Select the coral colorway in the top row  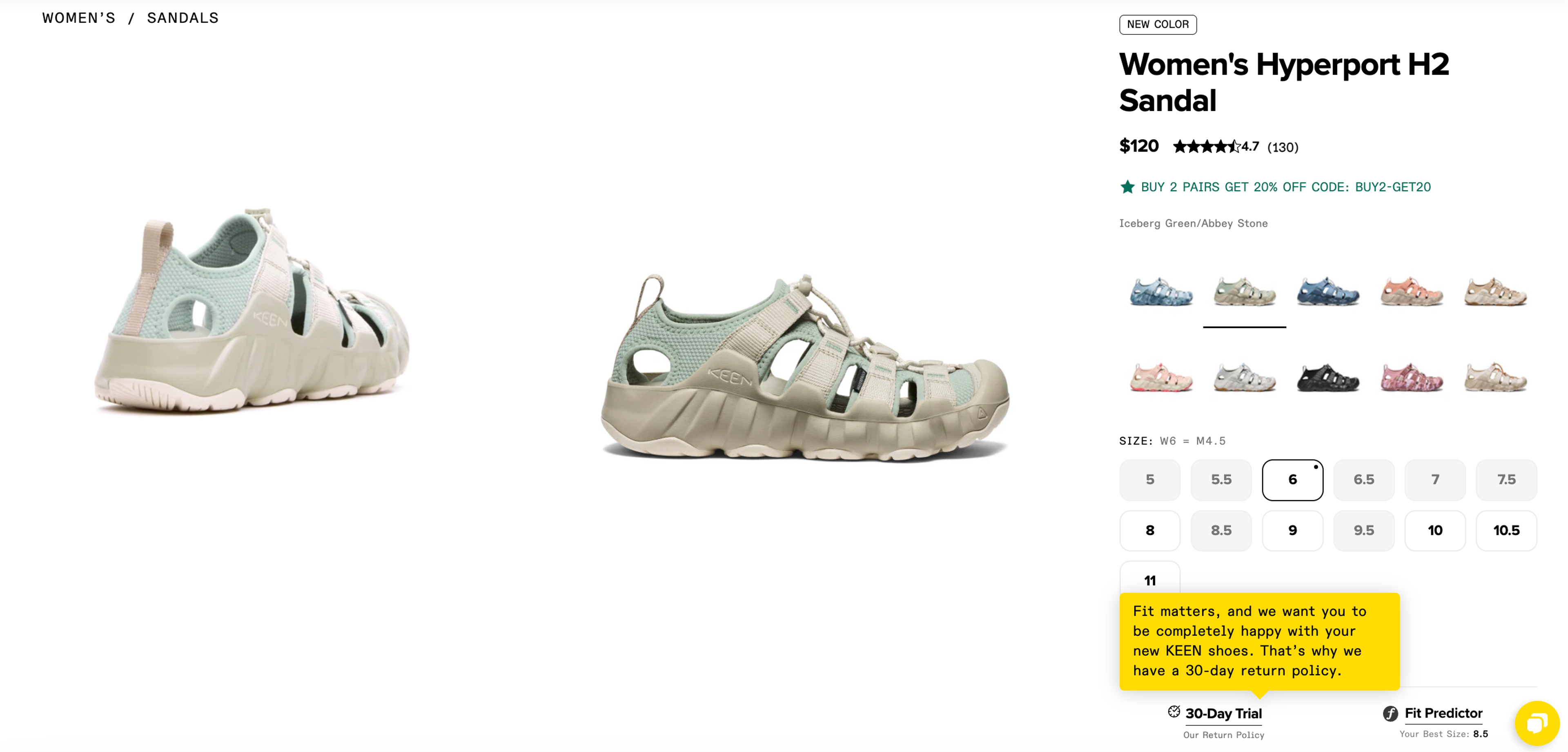click(1411, 292)
